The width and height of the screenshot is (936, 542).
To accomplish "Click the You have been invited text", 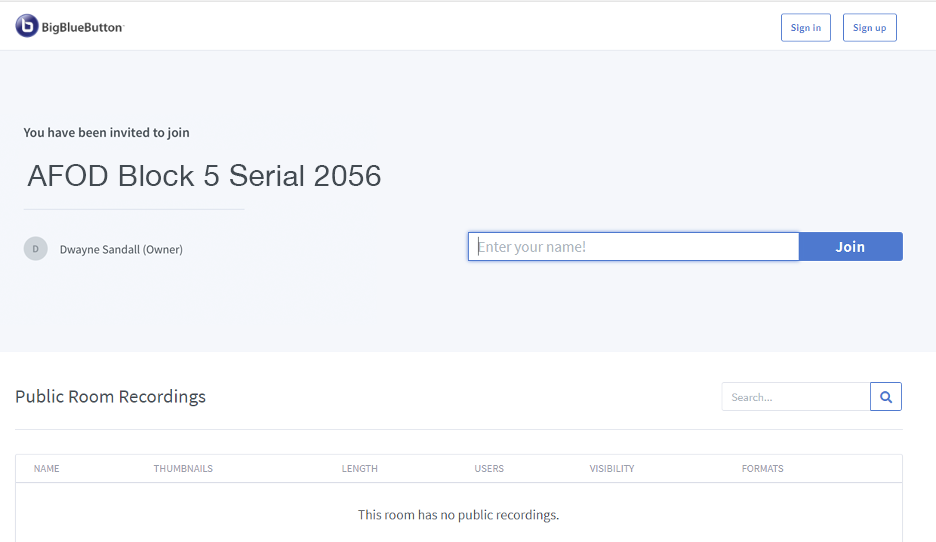I will [x=106, y=132].
